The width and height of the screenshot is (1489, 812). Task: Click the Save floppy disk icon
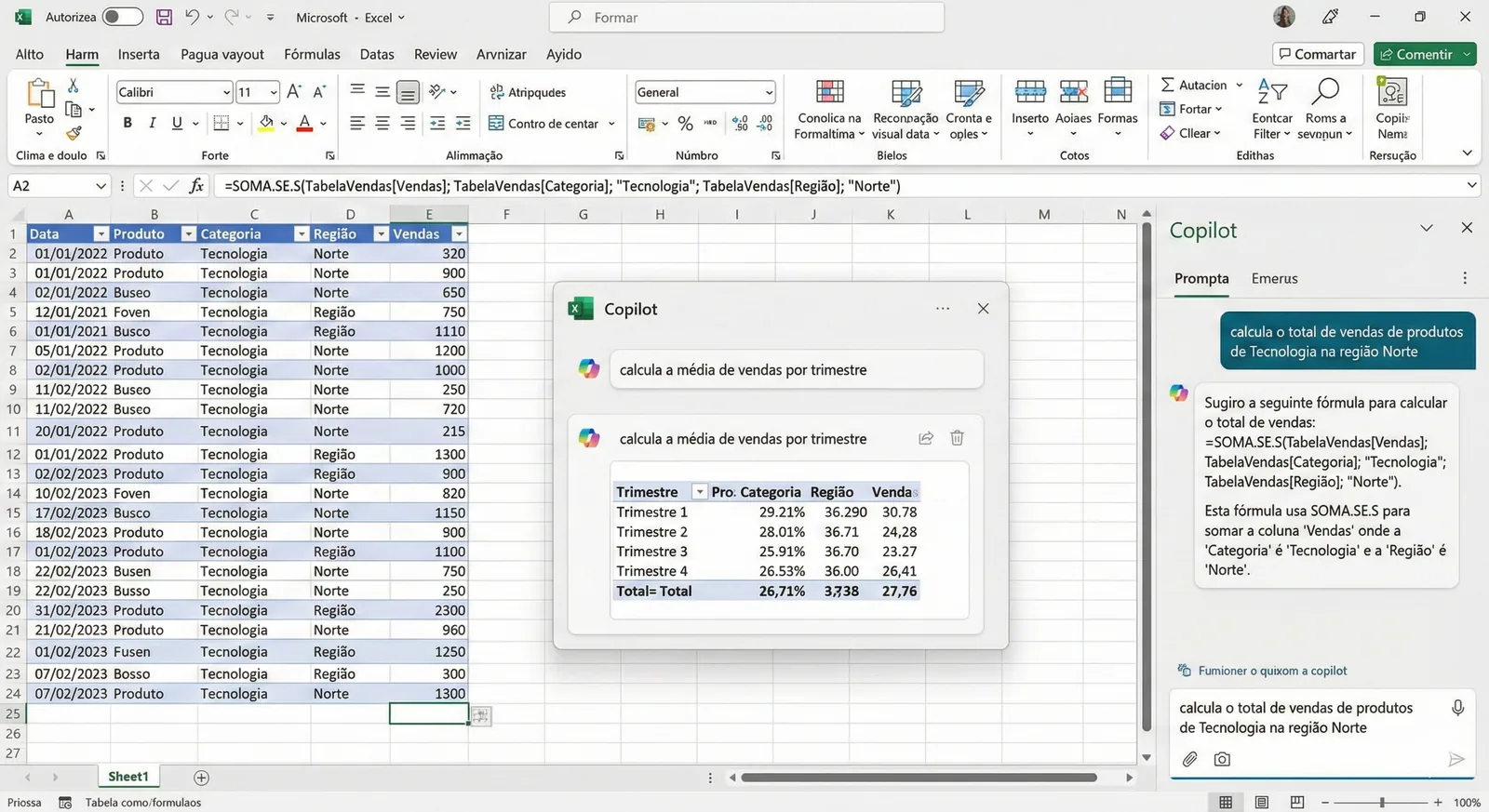pyautogui.click(x=164, y=17)
